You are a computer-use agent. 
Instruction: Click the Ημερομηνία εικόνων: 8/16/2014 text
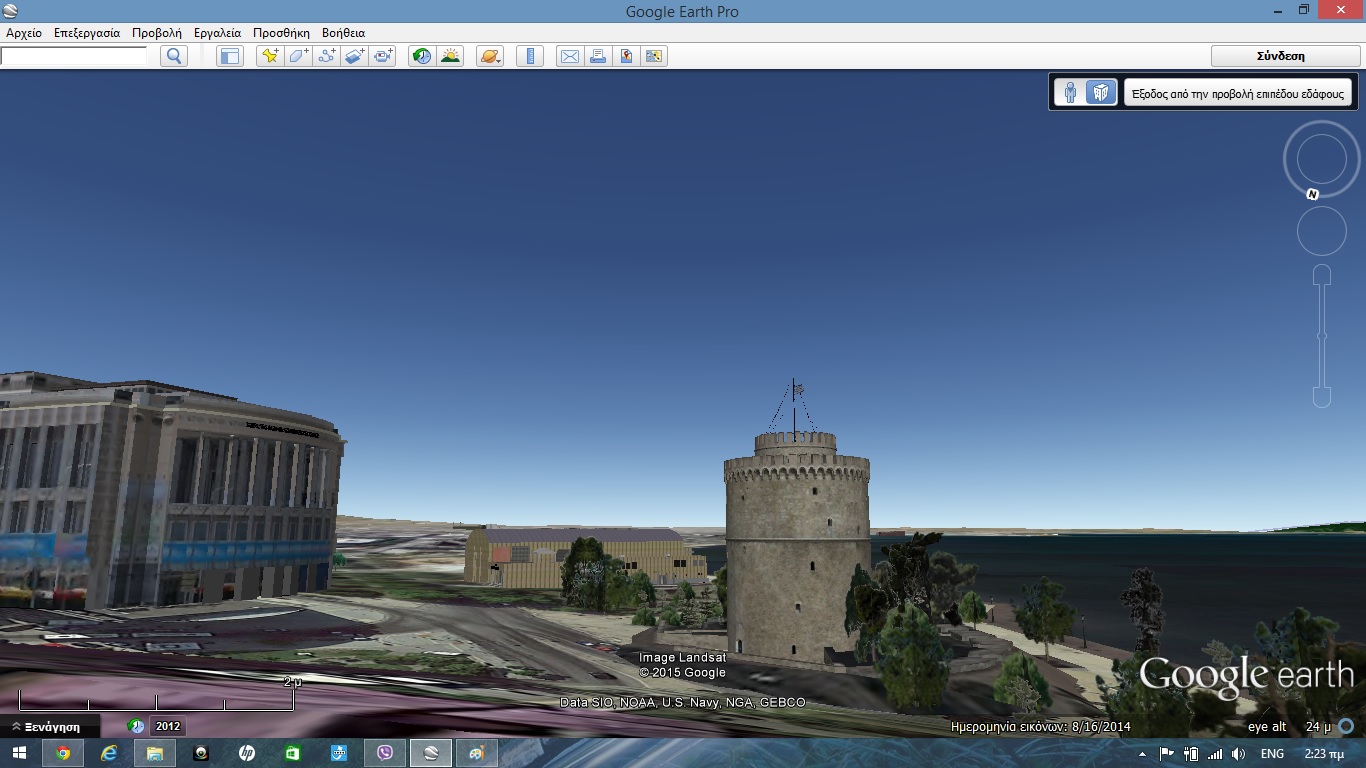coord(1040,727)
